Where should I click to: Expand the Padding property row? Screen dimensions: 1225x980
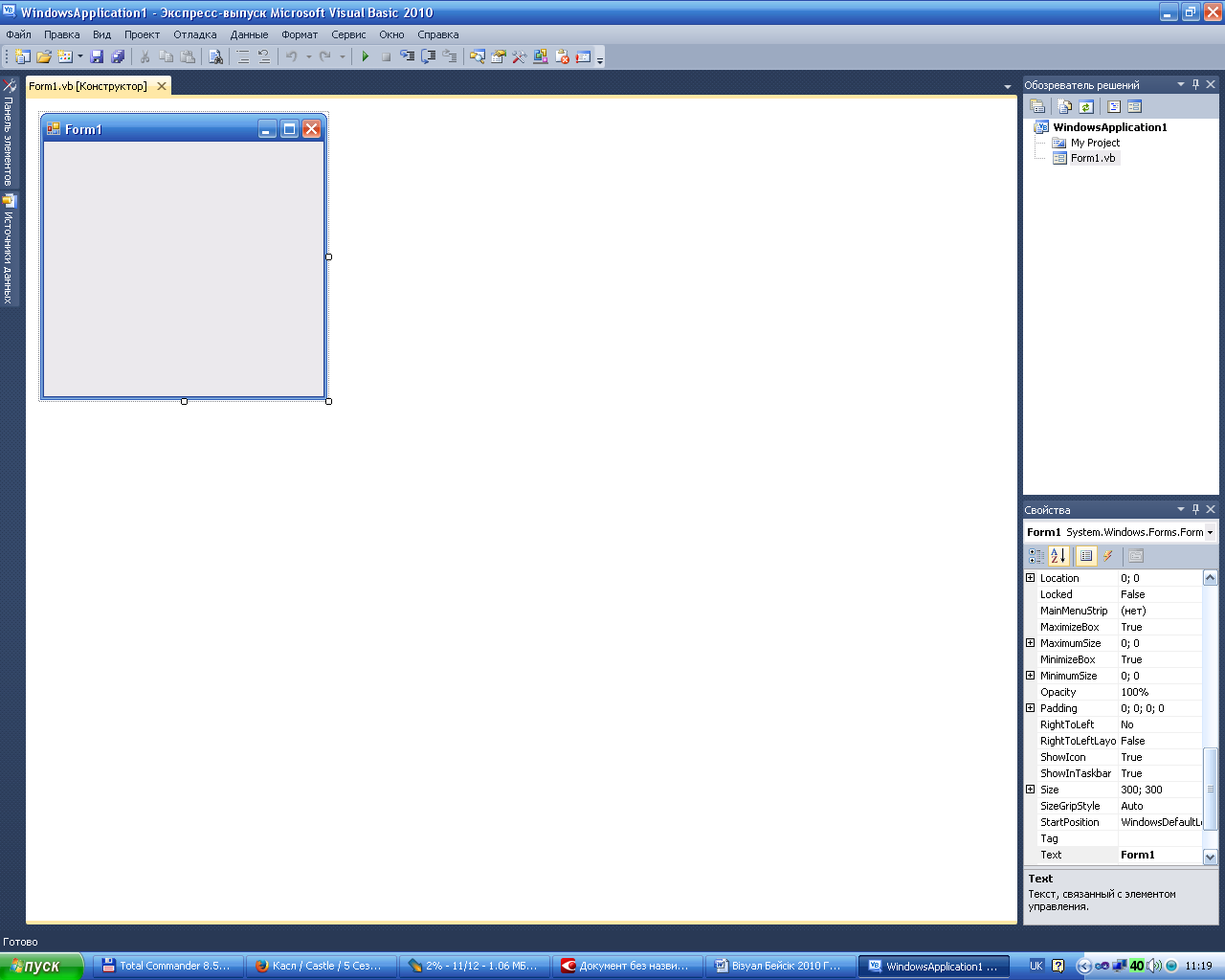pyautogui.click(x=1030, y=708)
